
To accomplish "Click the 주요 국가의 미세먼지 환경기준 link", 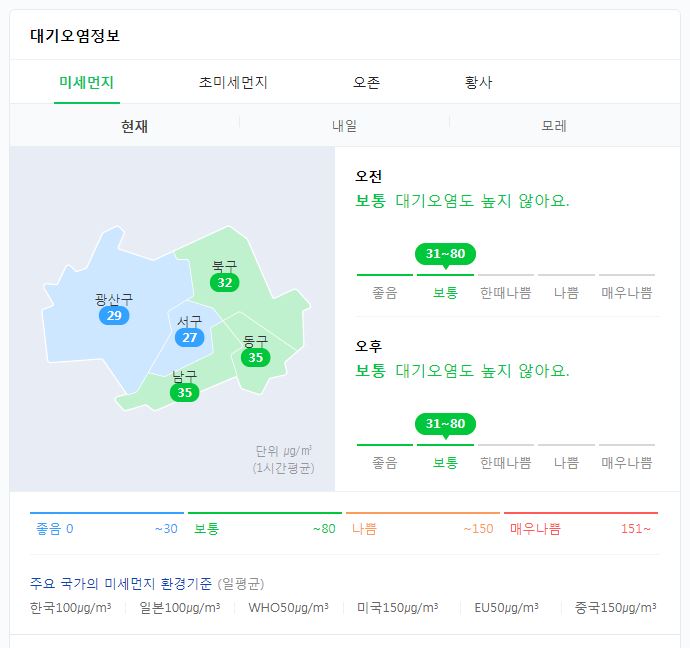I will (x=121, y=584).
